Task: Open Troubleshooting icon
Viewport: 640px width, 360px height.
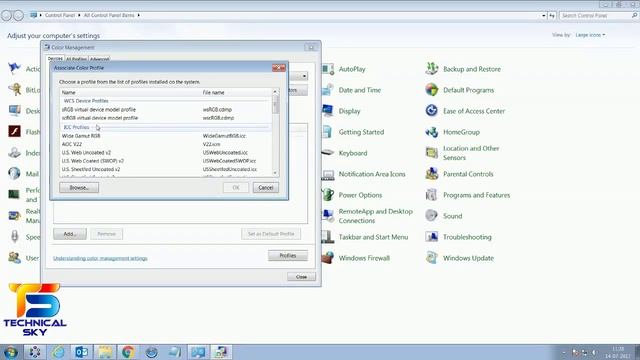Action: pos(431,237)
